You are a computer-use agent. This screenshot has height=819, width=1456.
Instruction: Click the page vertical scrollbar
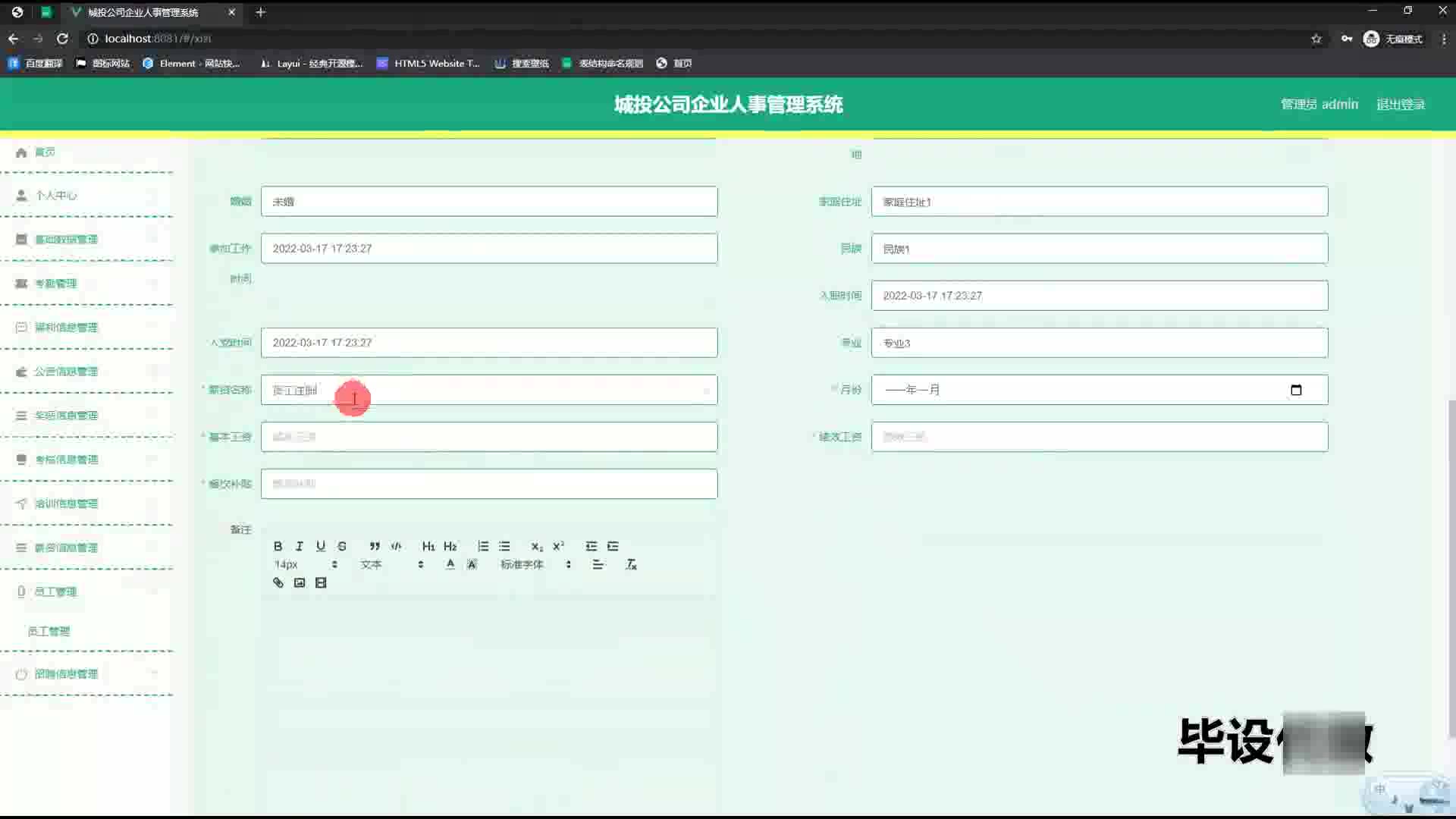(1451, 569)
